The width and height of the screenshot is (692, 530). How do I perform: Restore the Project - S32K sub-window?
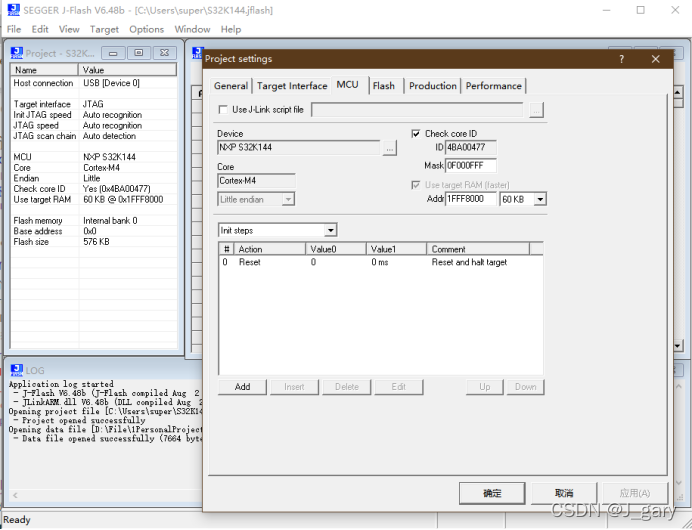(x=139, y=53)
